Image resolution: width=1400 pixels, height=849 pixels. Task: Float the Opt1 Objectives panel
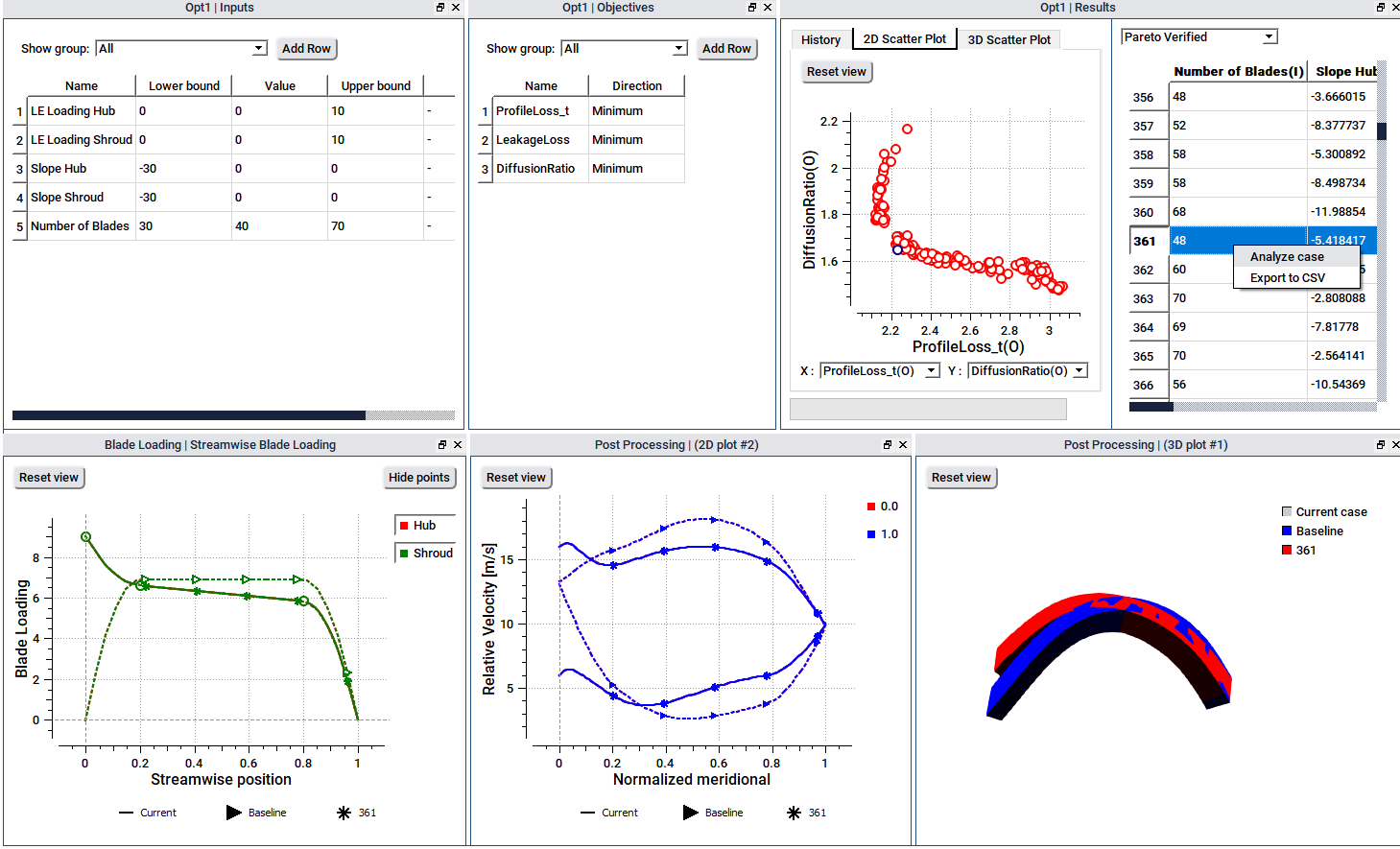point(753,8)
